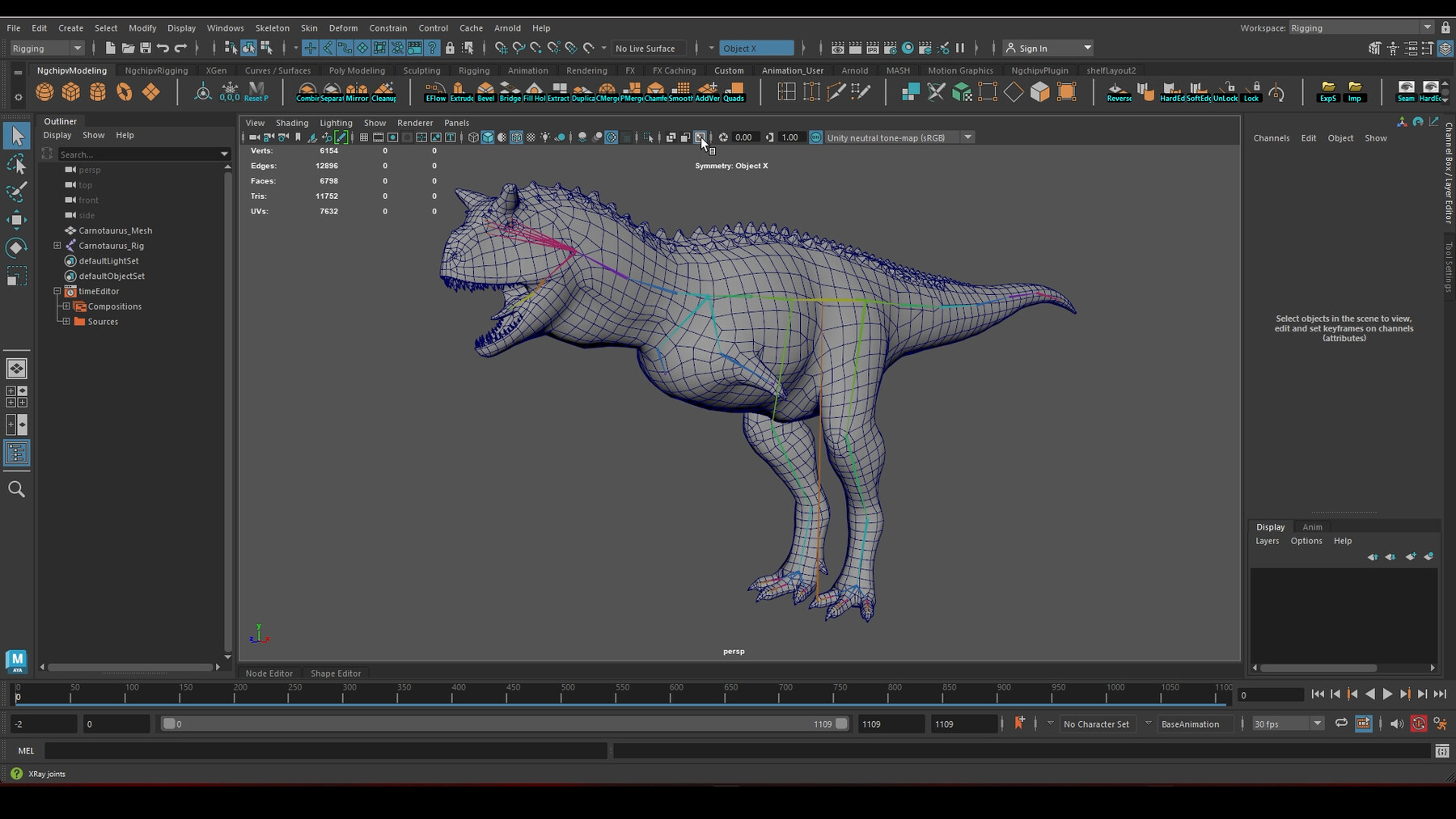
Task: Select the Extrude shelf tool
Action: pos(461,91)
